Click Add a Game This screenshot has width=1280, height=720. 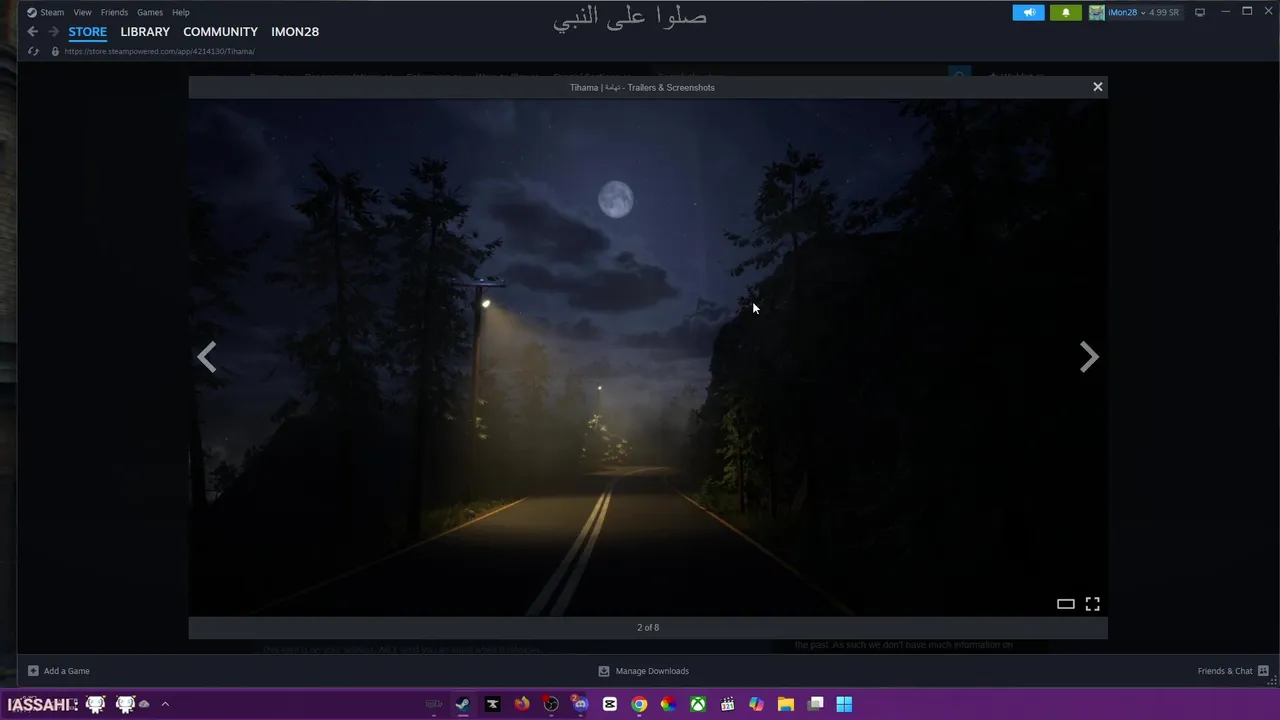click(59, 671)
